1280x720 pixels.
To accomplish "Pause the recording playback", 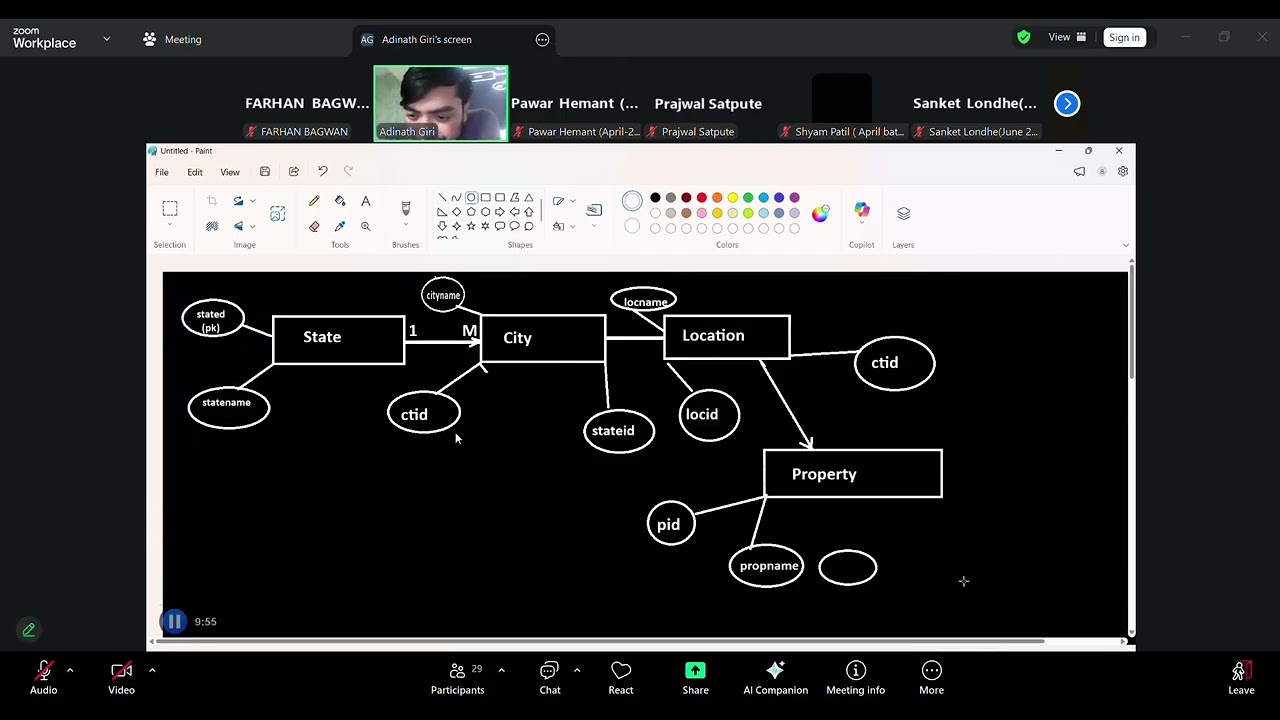I will (x=173, y=622).
